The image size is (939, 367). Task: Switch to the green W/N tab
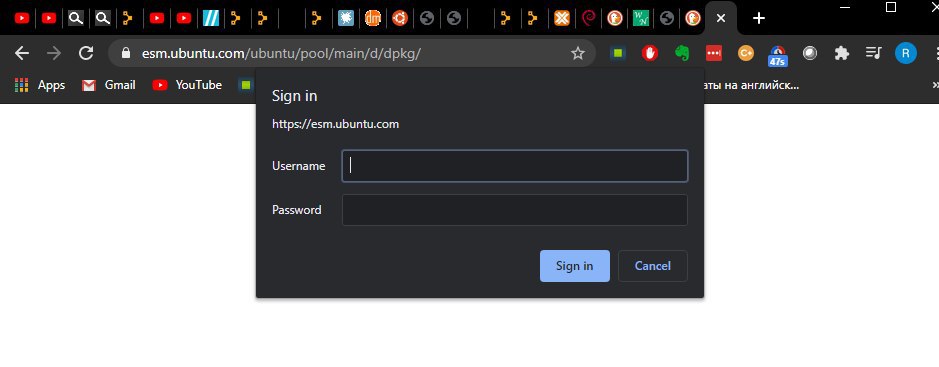point(641,19)
